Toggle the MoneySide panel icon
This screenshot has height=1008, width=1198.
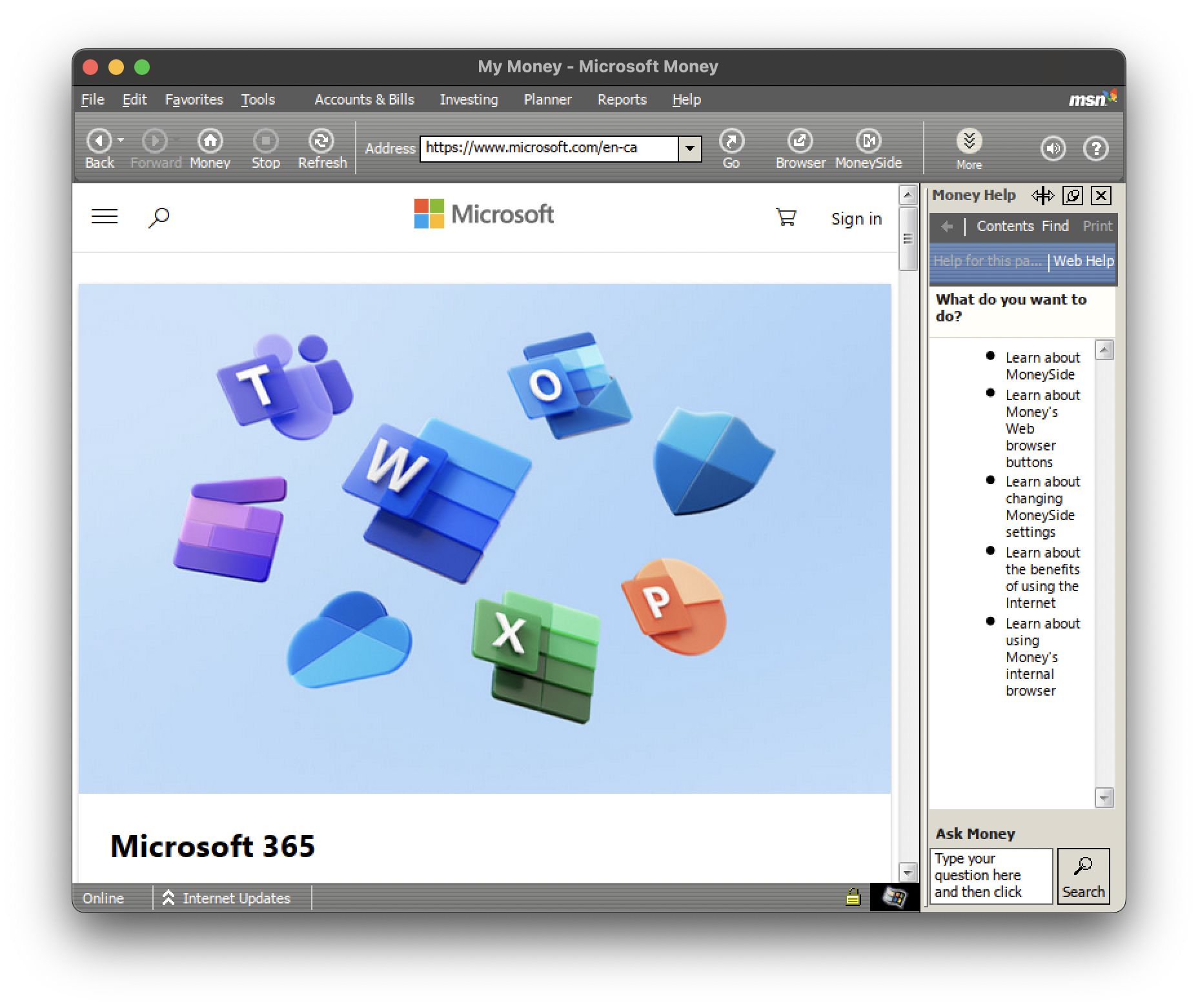tap(868, 141)
